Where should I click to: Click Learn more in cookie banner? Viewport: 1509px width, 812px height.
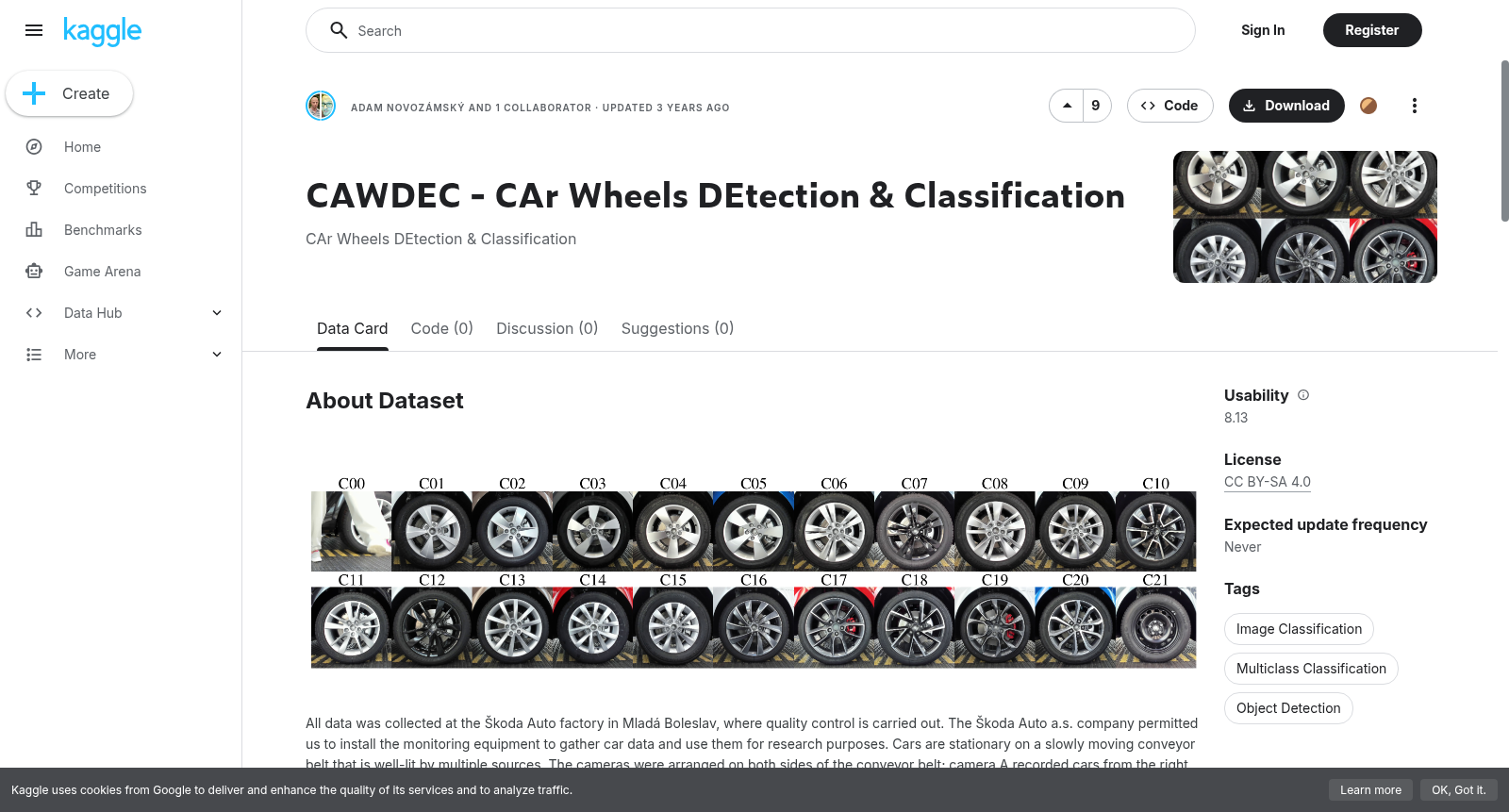[x=1370, y=790]
